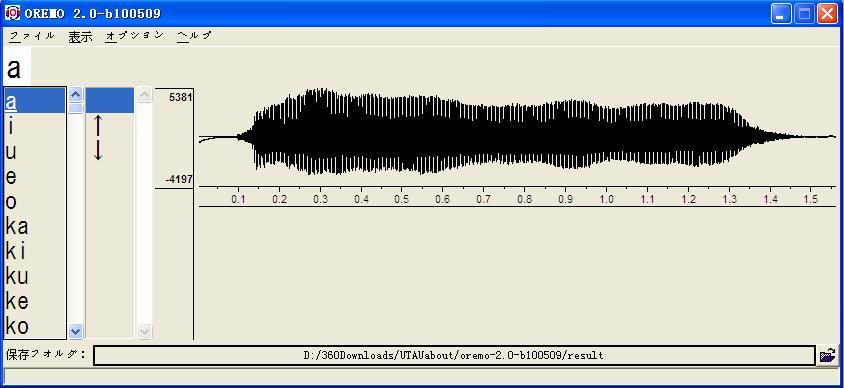Select the 'o' entry in the phoneme list
844x388 pixels.
click(35, 201)
